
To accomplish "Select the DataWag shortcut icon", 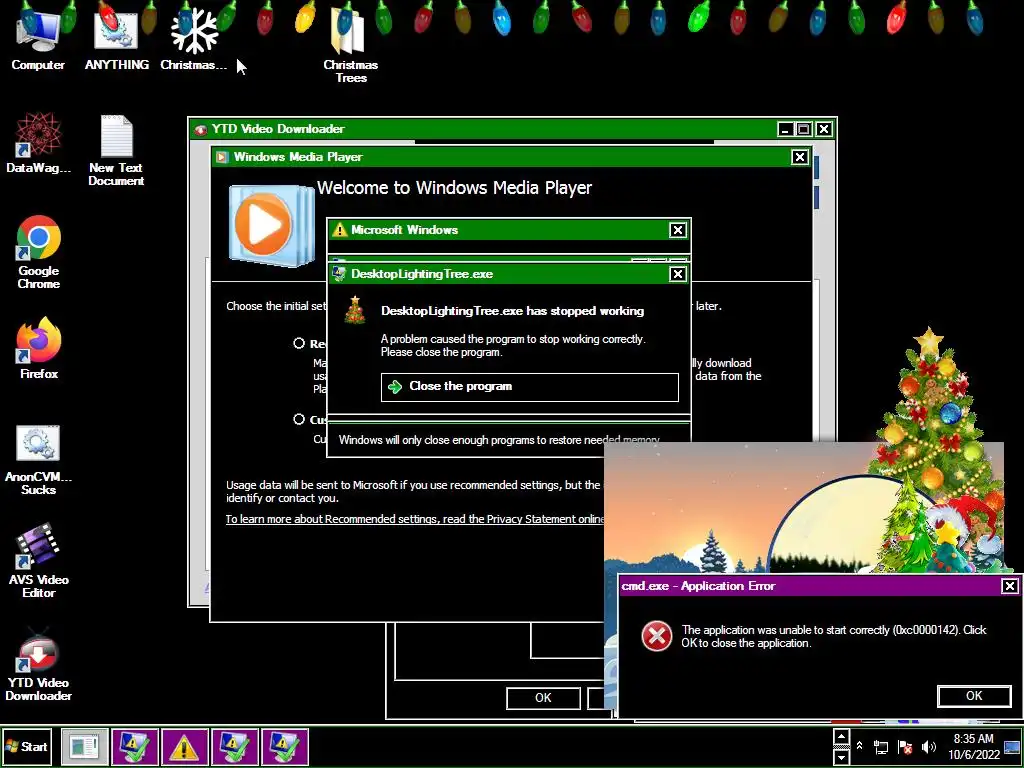I will coord(39,144).
